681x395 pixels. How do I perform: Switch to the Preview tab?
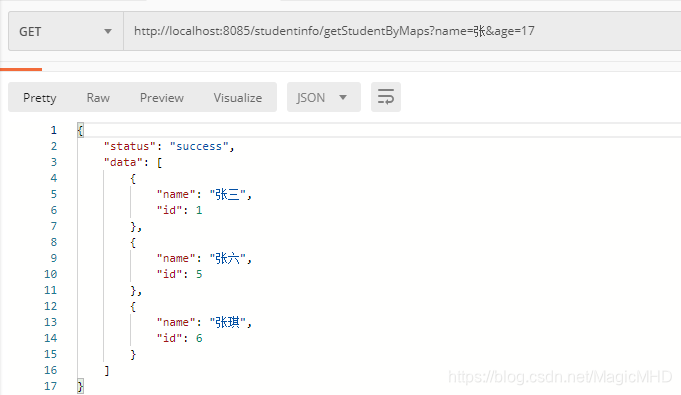tap(162, 97)
